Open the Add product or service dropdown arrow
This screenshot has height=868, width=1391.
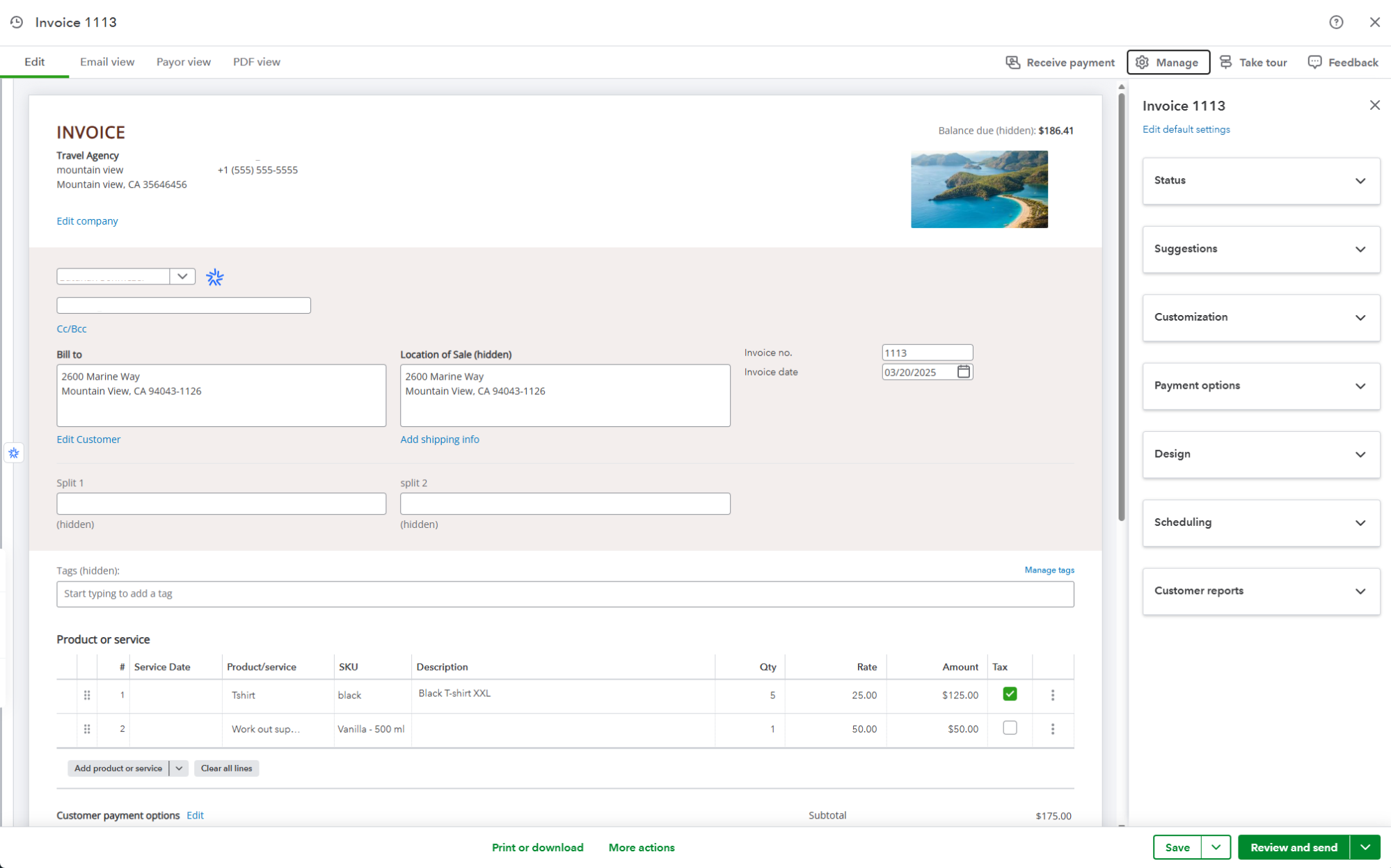179,769
